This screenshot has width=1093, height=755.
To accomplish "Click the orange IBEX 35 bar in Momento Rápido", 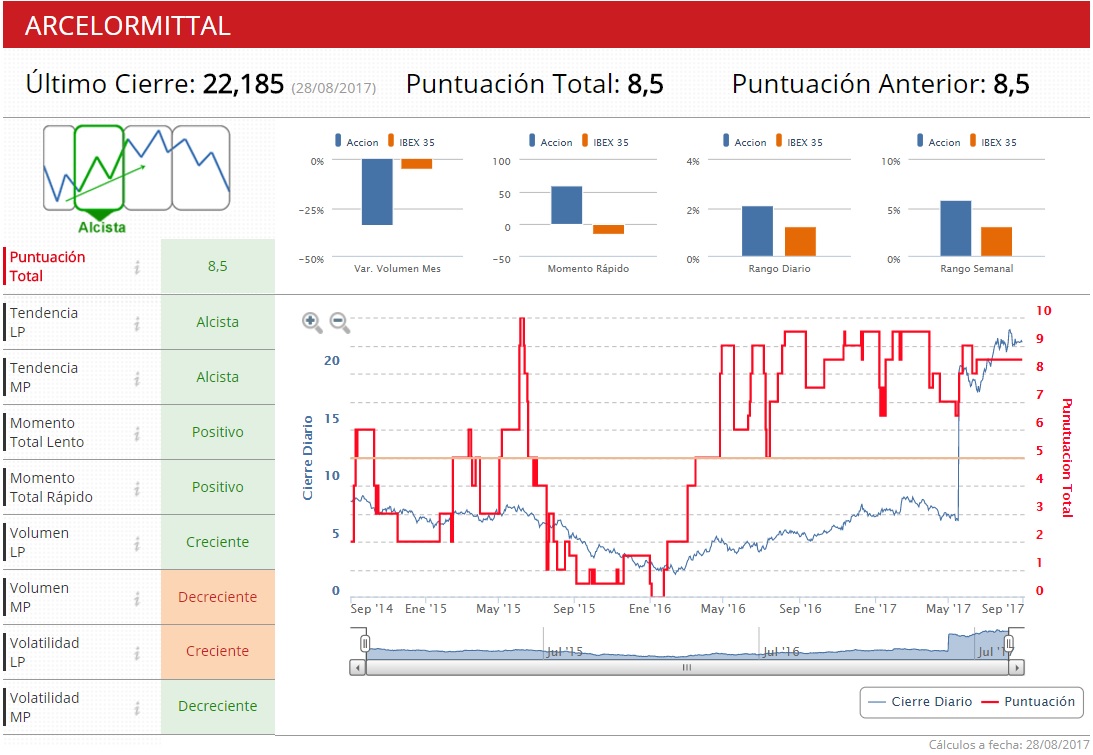I will [x=609, y=229].
